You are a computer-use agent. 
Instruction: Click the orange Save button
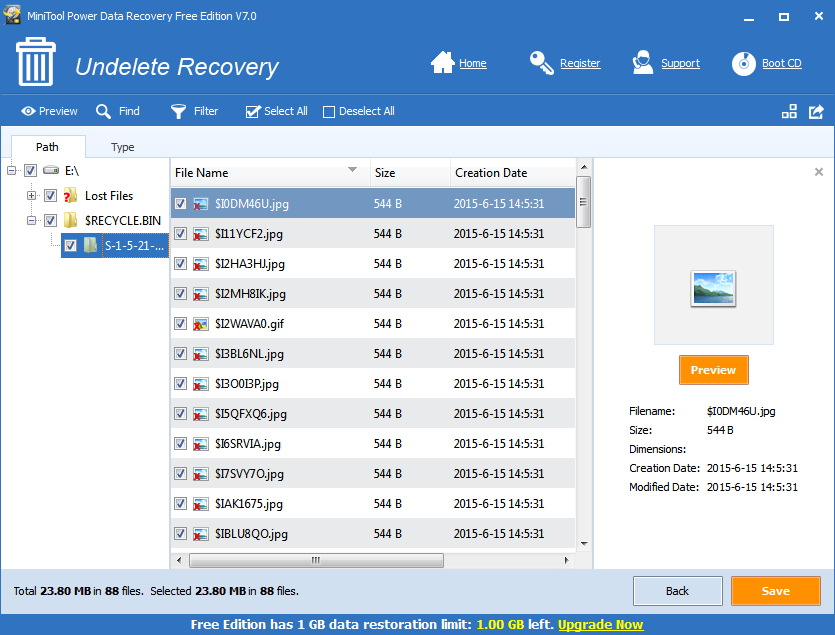click(775, 591)
